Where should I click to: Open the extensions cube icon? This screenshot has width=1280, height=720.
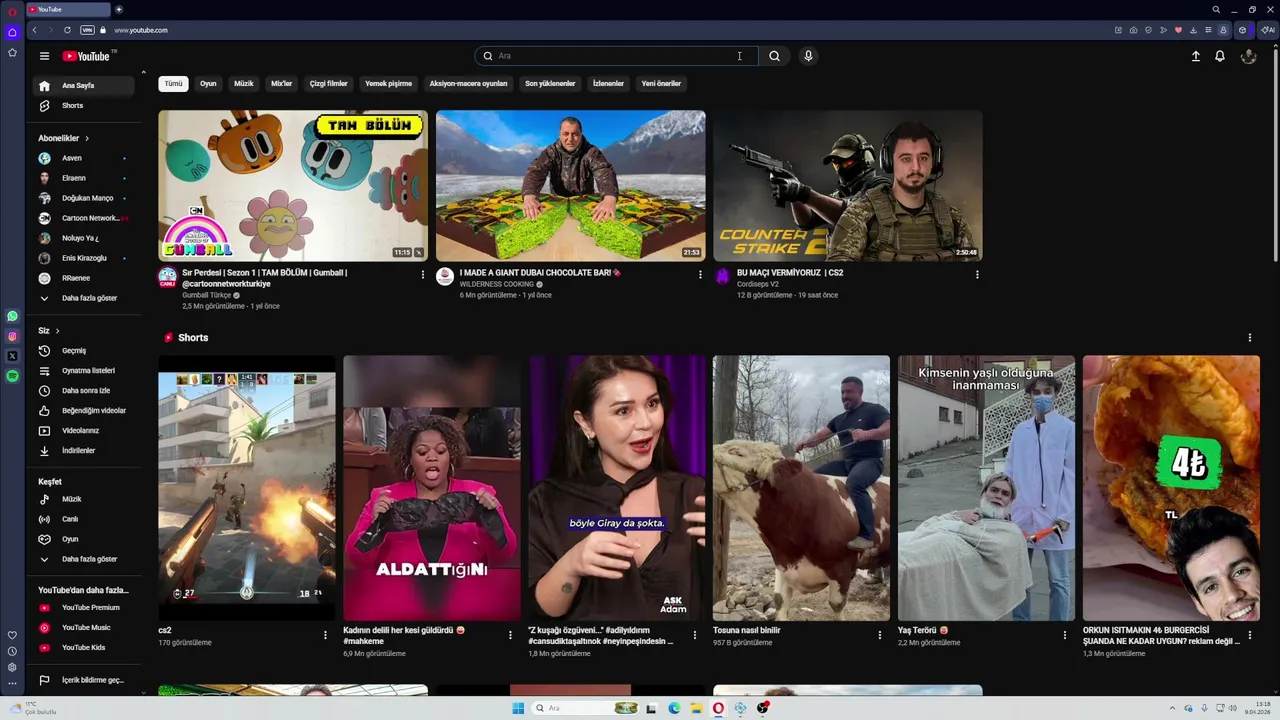(1242, 30)
